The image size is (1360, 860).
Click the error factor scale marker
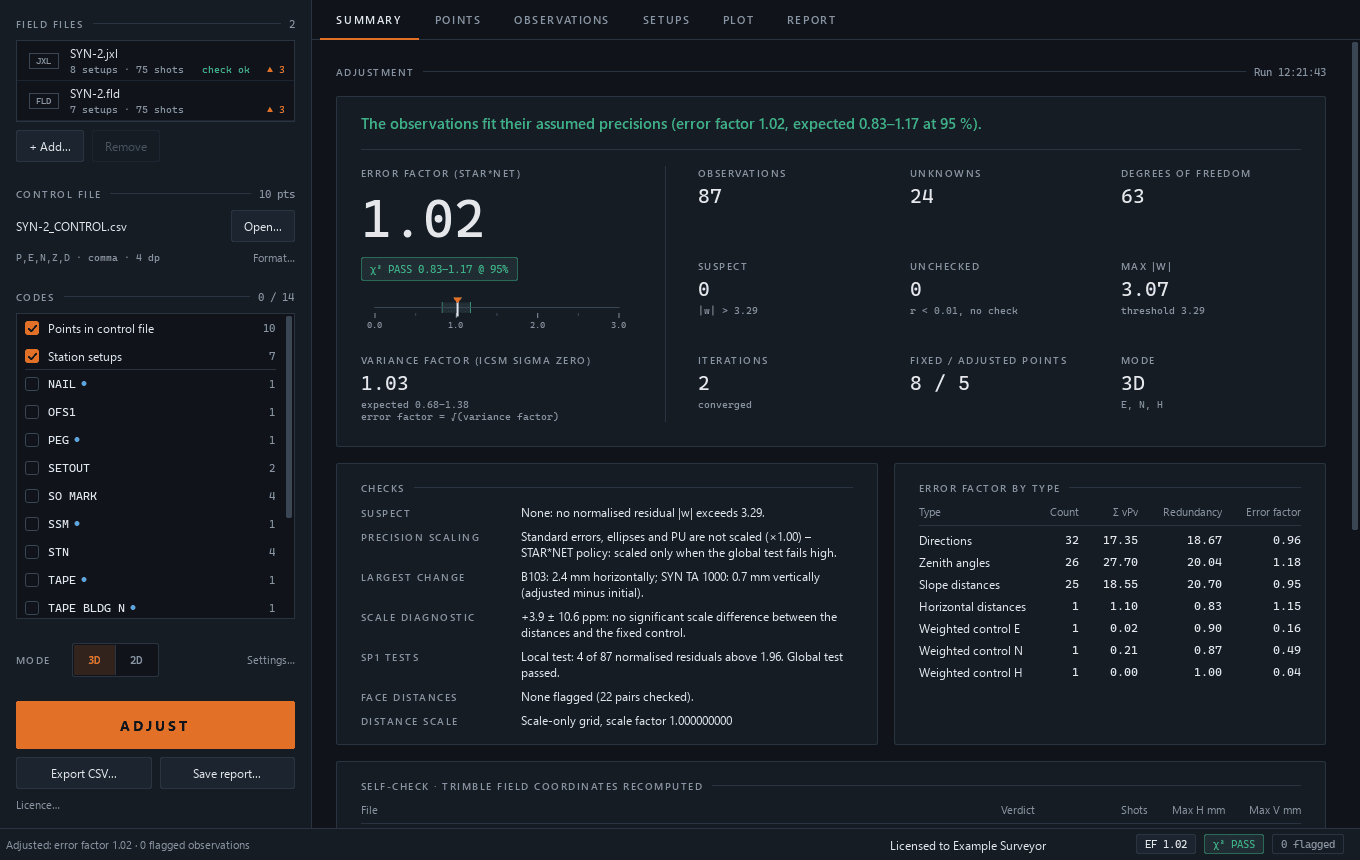coord(457,306)
